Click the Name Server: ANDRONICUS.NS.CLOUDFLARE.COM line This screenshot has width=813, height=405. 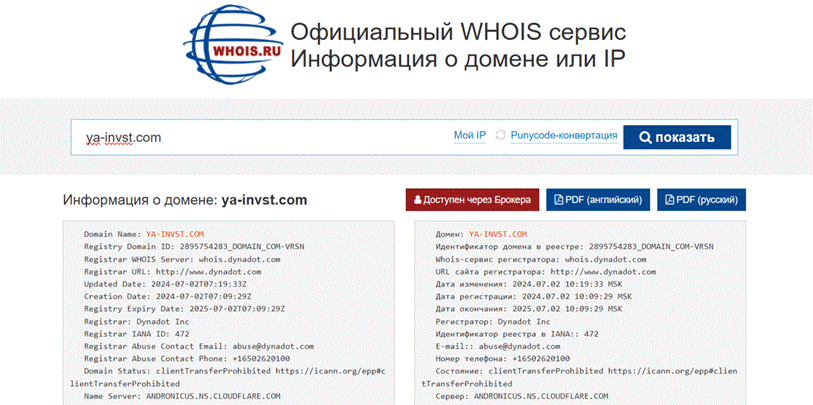[x=183, y=396]
